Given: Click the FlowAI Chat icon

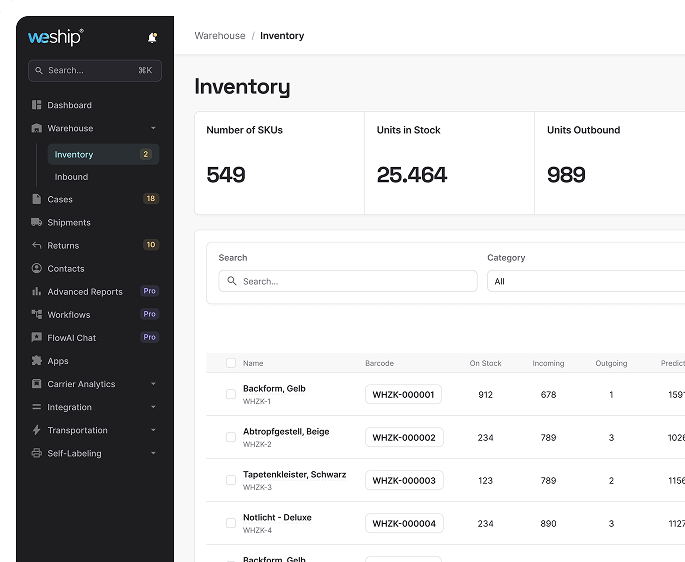Looking at the screenshot, I should (x=37, y=338).
